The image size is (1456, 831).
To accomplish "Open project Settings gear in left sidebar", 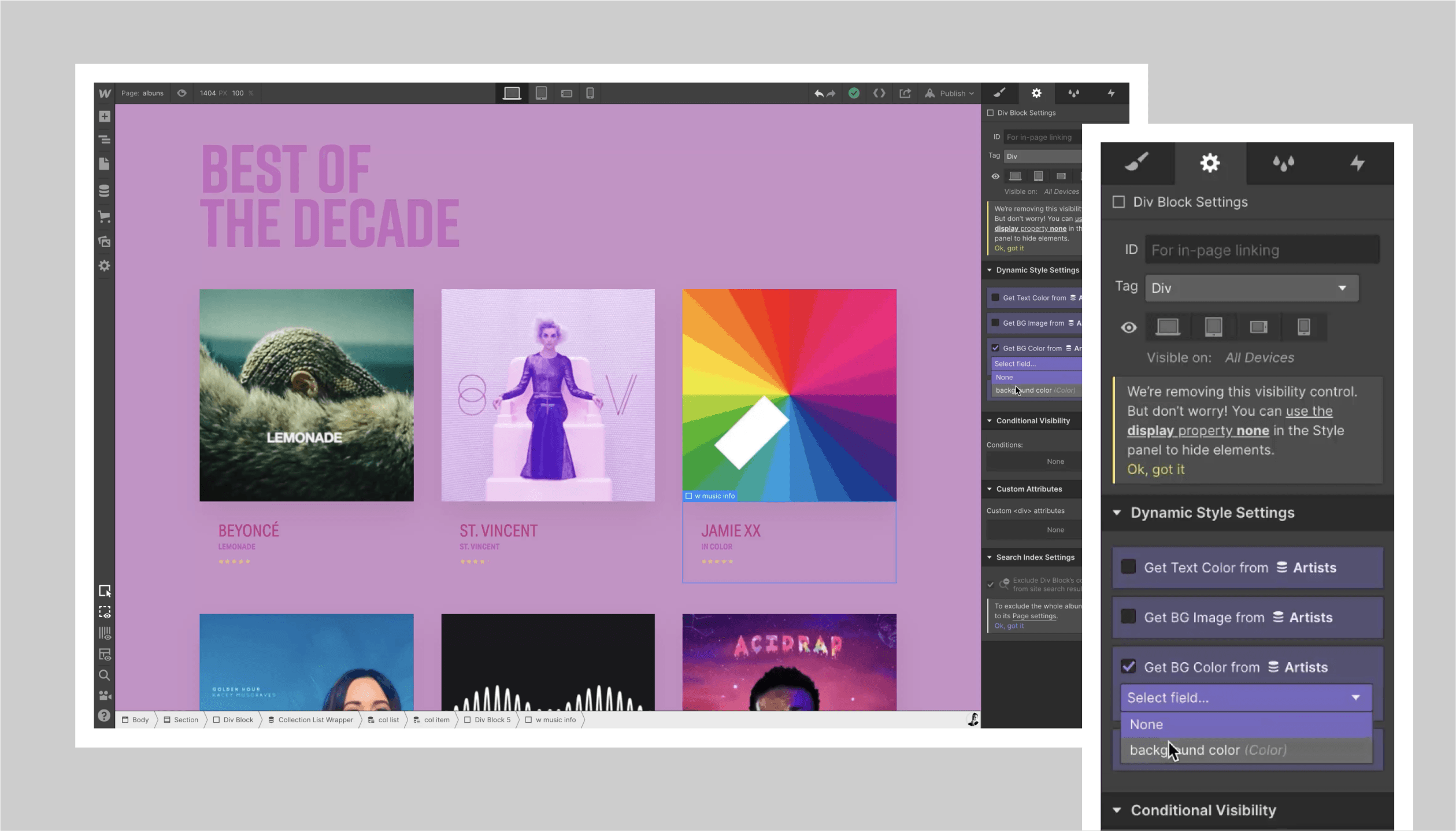I will point(105,265).
